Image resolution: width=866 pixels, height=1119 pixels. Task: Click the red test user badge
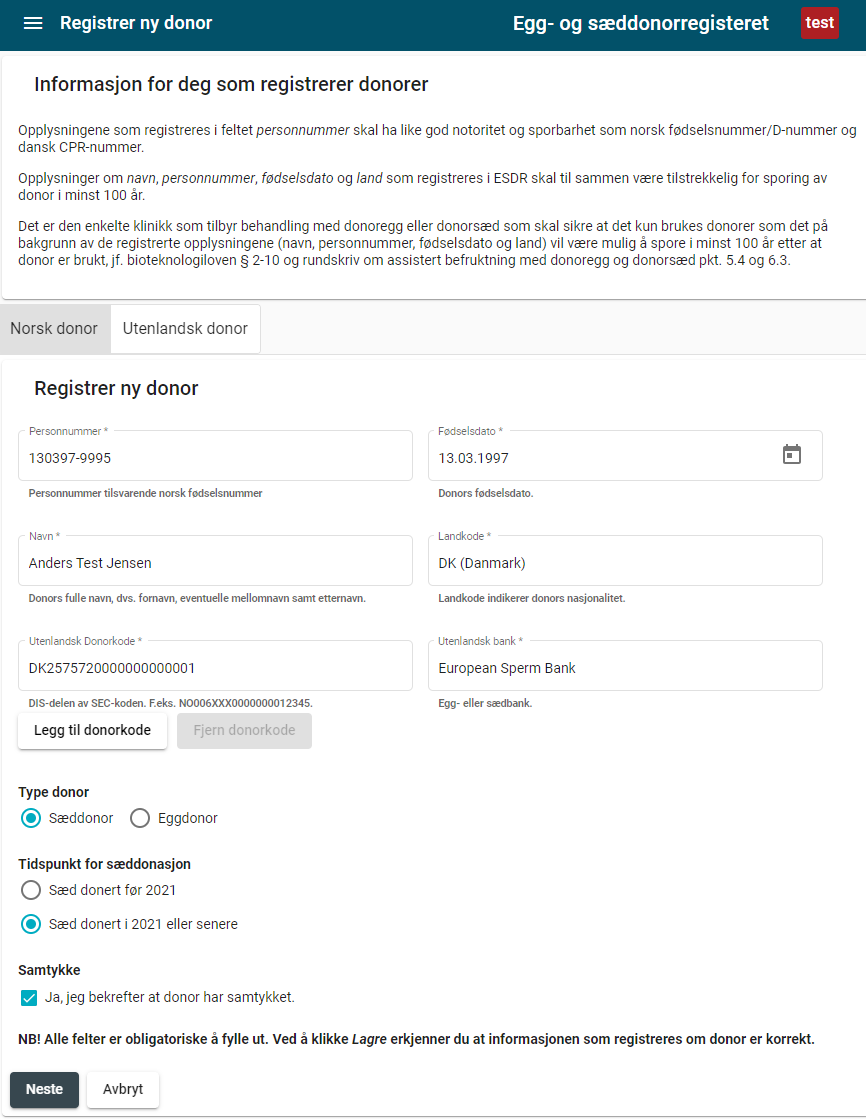point(819,23)
